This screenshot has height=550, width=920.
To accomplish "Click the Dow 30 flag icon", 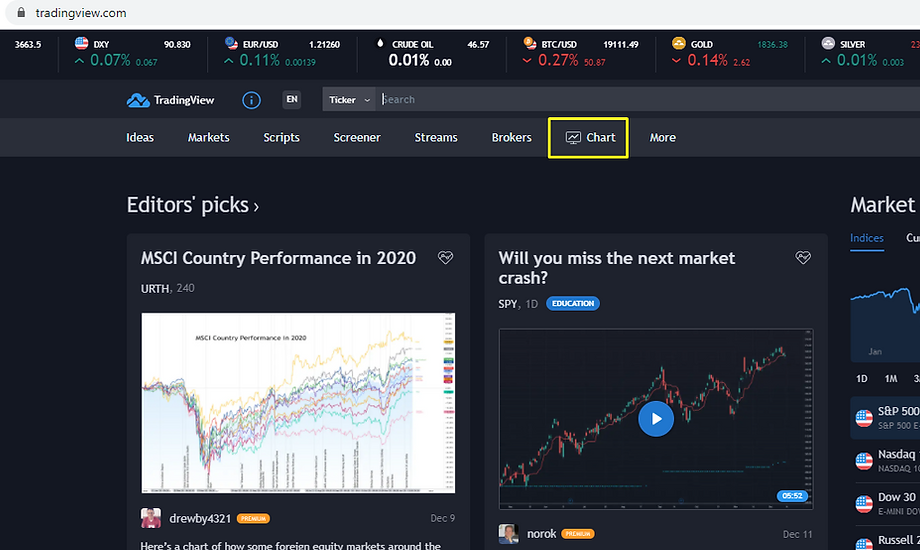I will (x=864, y=504).
